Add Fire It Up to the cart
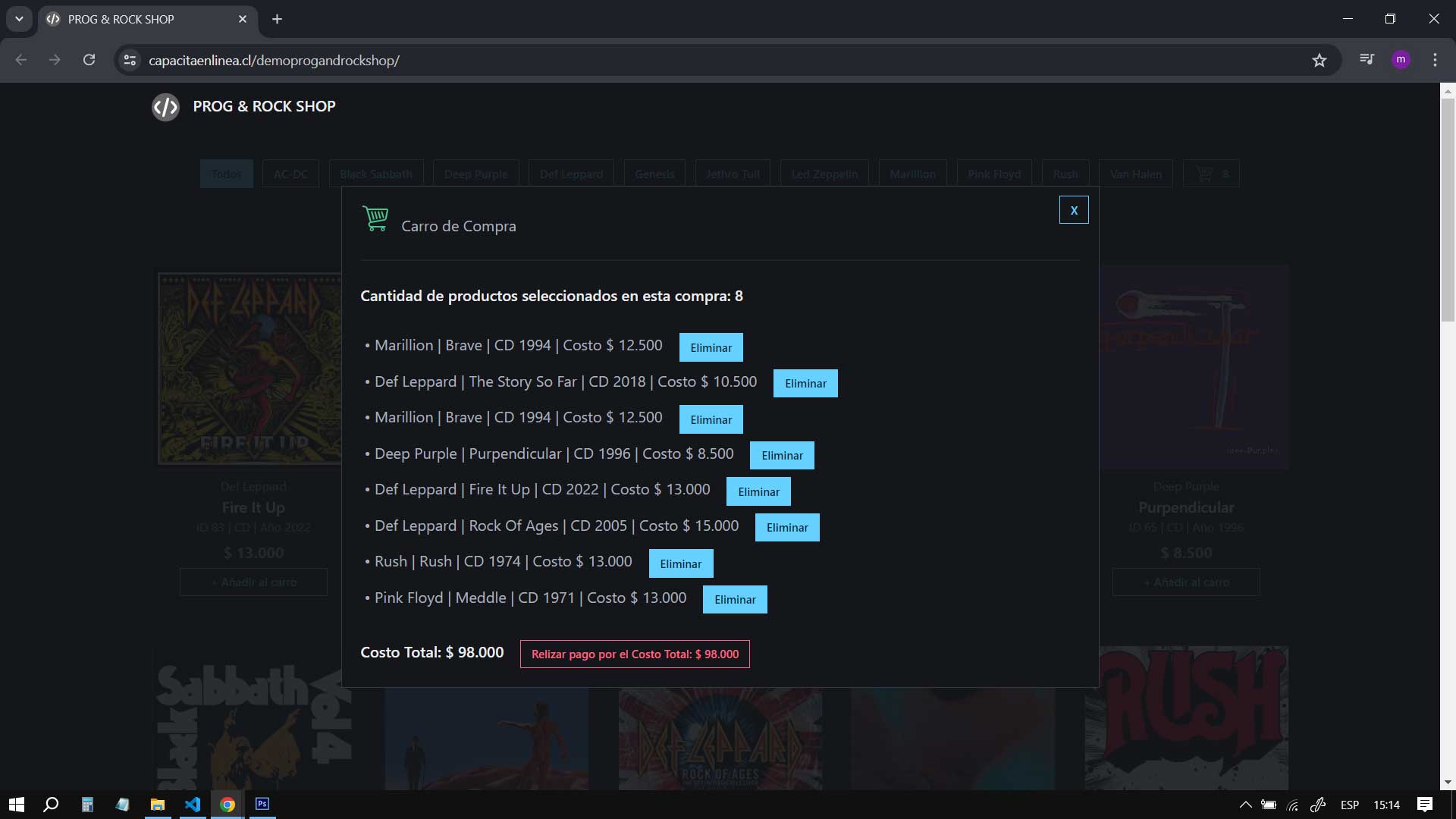 (x=253, y=582)
